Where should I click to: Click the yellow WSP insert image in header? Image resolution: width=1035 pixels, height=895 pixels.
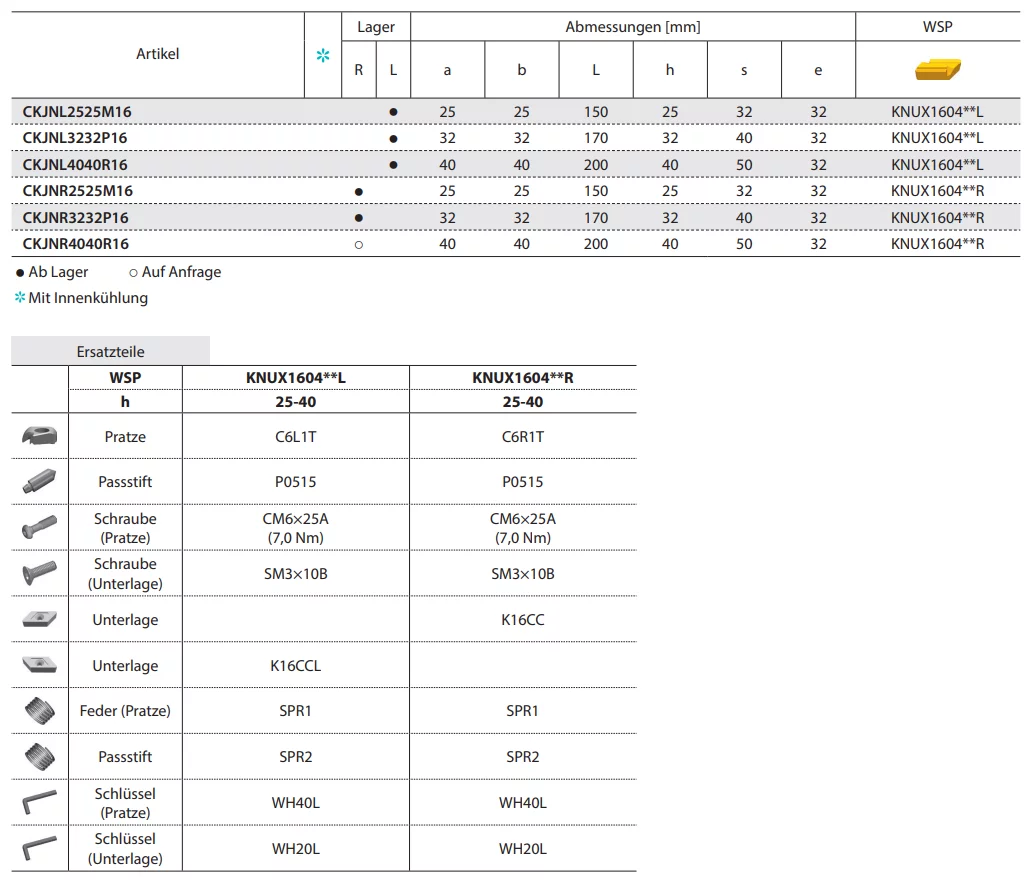937,69
